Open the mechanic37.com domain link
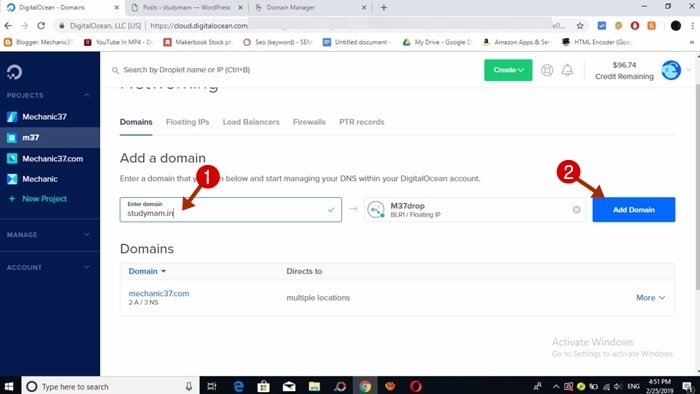The width and height of the screenshot is (700, 394). point(158,294)
